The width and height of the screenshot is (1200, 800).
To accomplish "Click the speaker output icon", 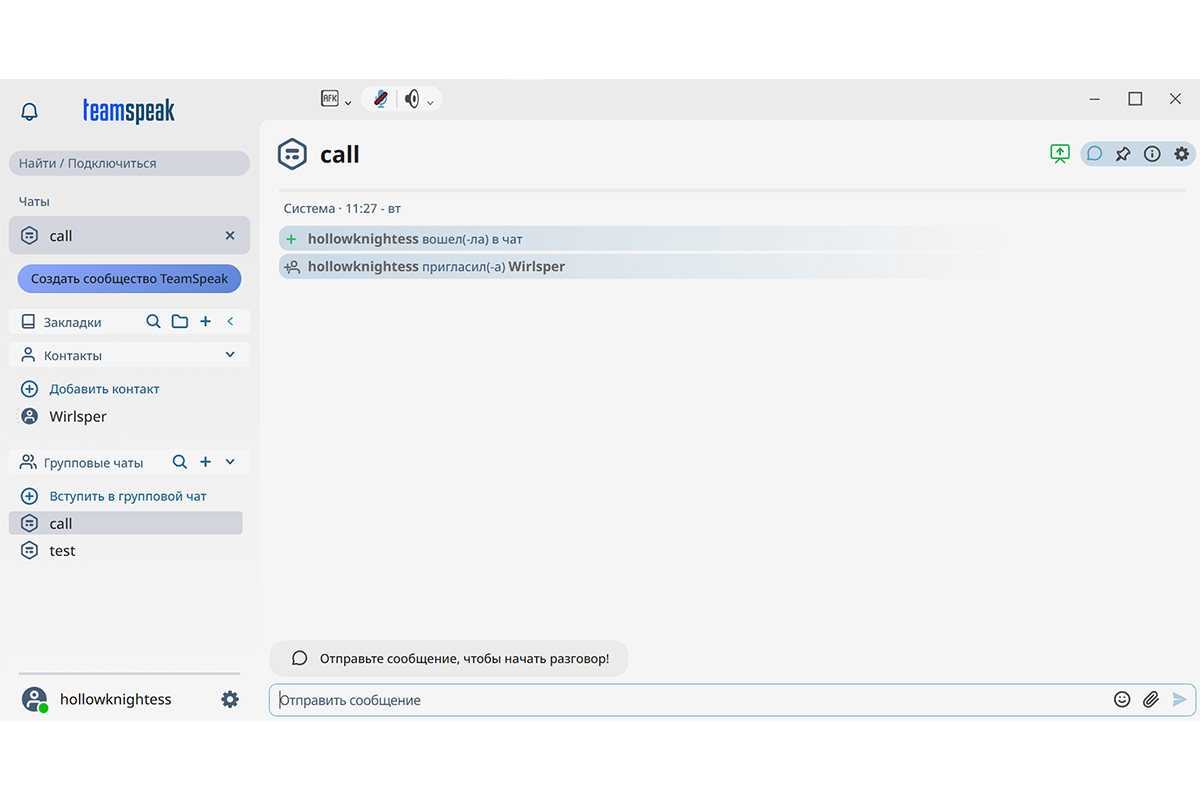I will click(x=414, y=98).
